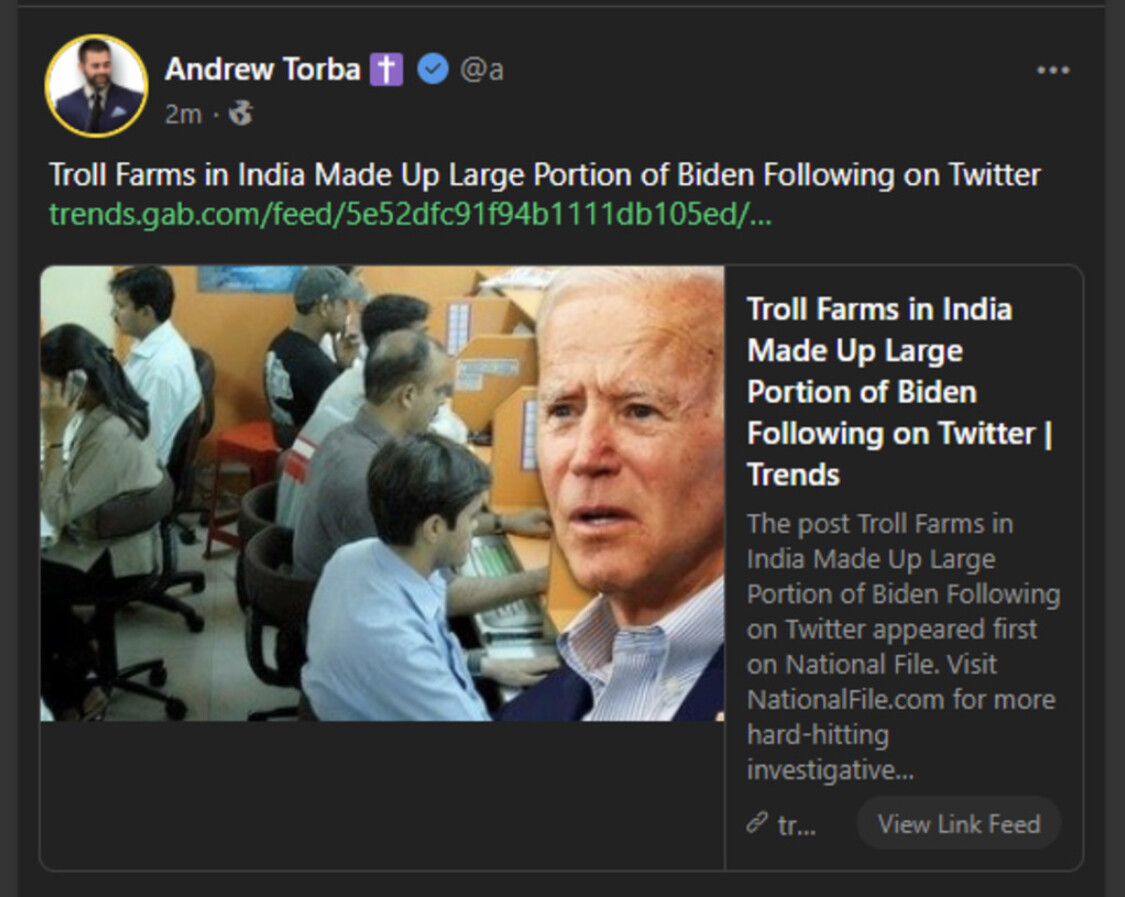Click the @a username handle
The width and height of the screenshot is (1125, 897).
(481, 69)
